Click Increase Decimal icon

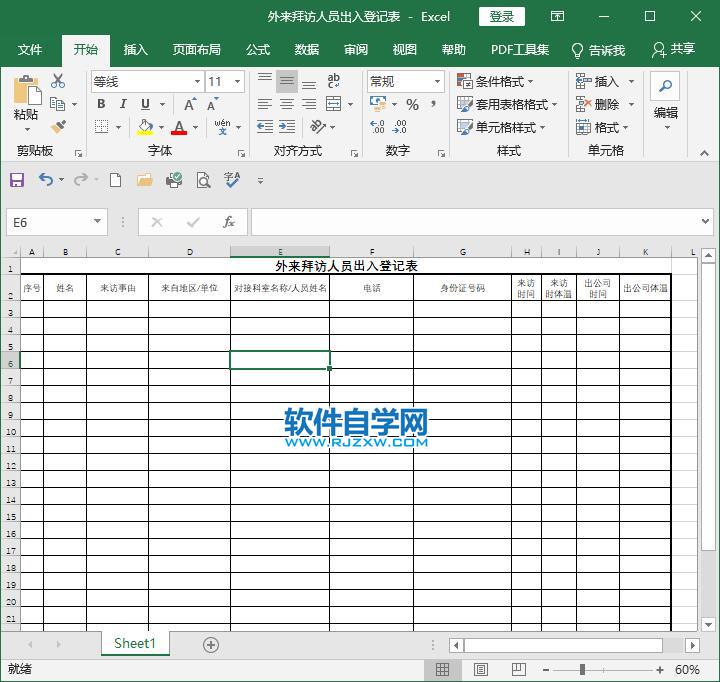coord(377,126)
